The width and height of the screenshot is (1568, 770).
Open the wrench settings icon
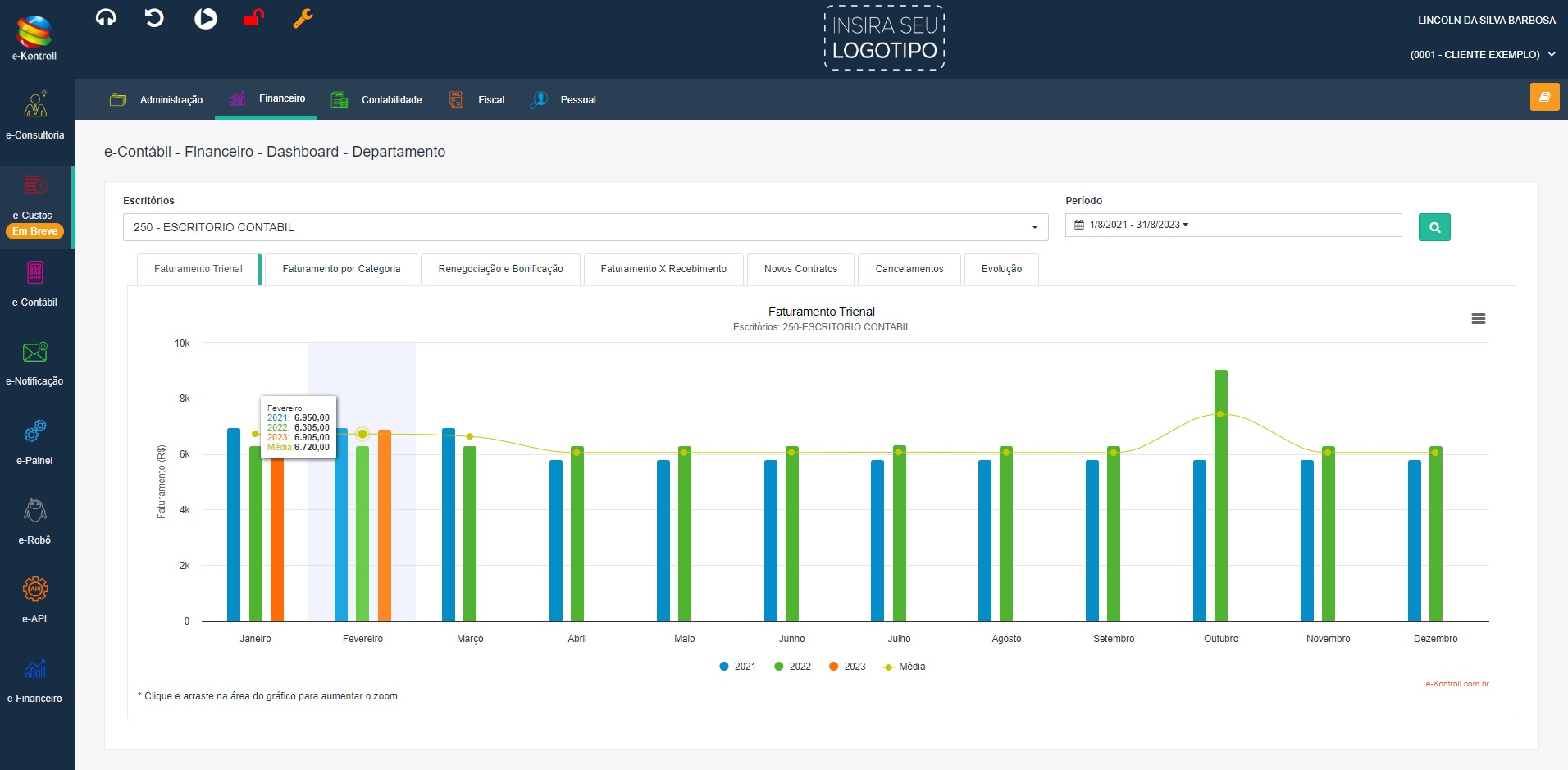[x=303, y=18]
